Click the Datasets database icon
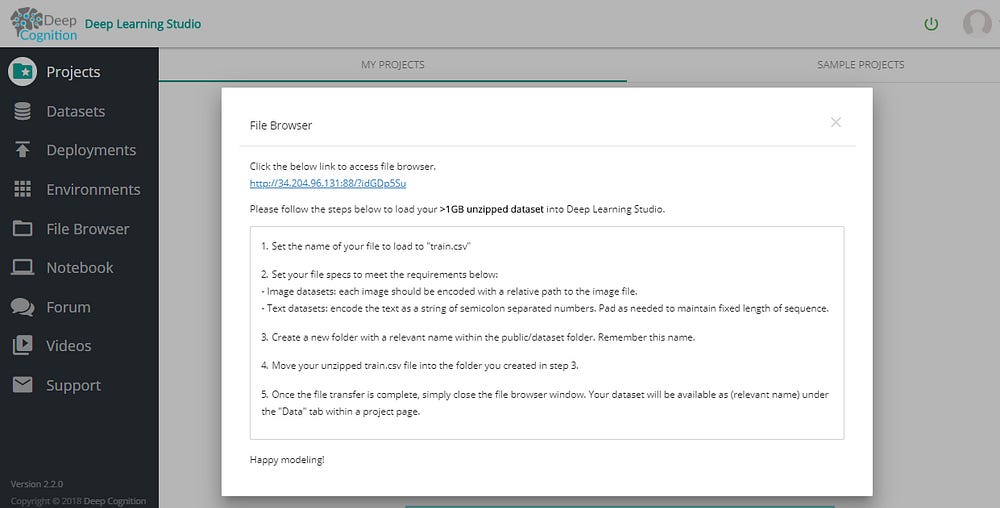This screenshot has height=508, width=1000. tap(22, 111)
